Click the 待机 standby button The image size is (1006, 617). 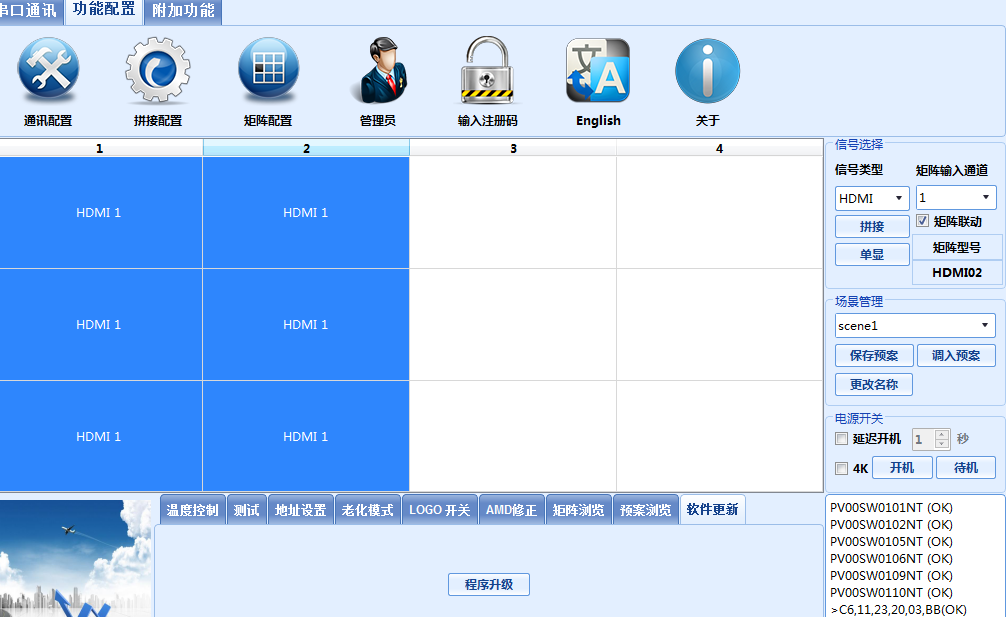click(965, 468)
